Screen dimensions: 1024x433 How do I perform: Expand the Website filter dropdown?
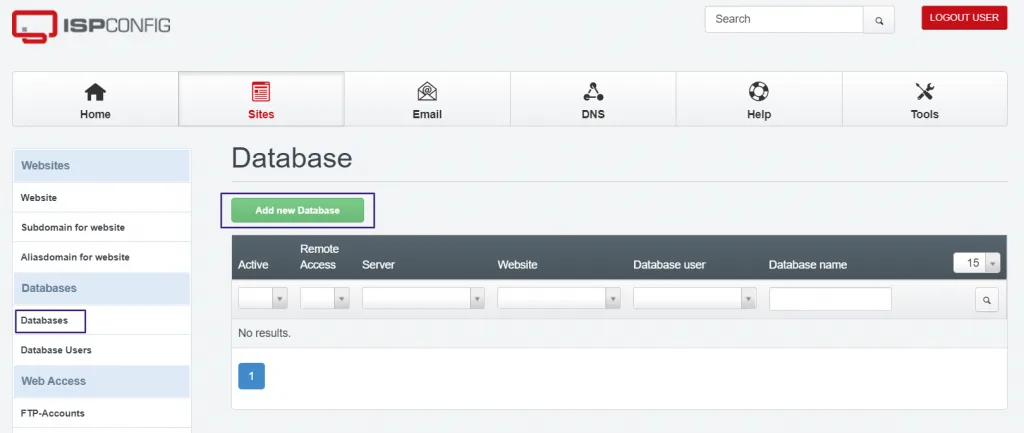pyautogui.click(x=558, y=298)
